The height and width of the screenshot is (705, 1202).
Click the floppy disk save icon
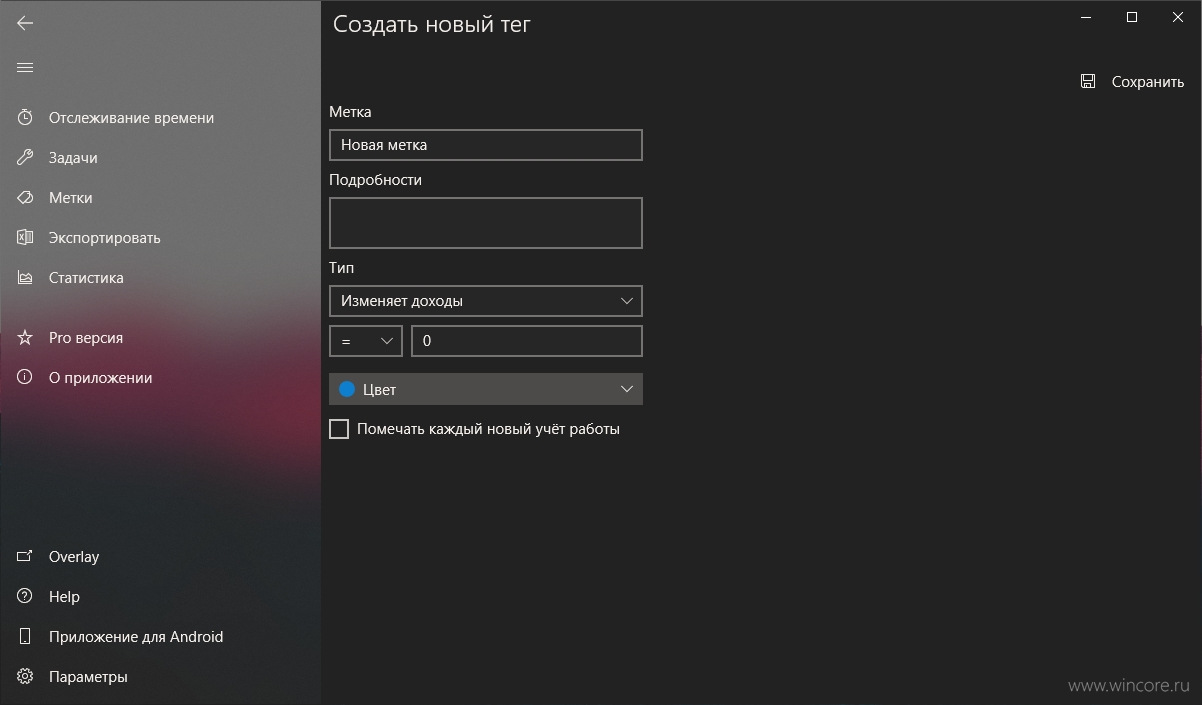[1088, 81]
